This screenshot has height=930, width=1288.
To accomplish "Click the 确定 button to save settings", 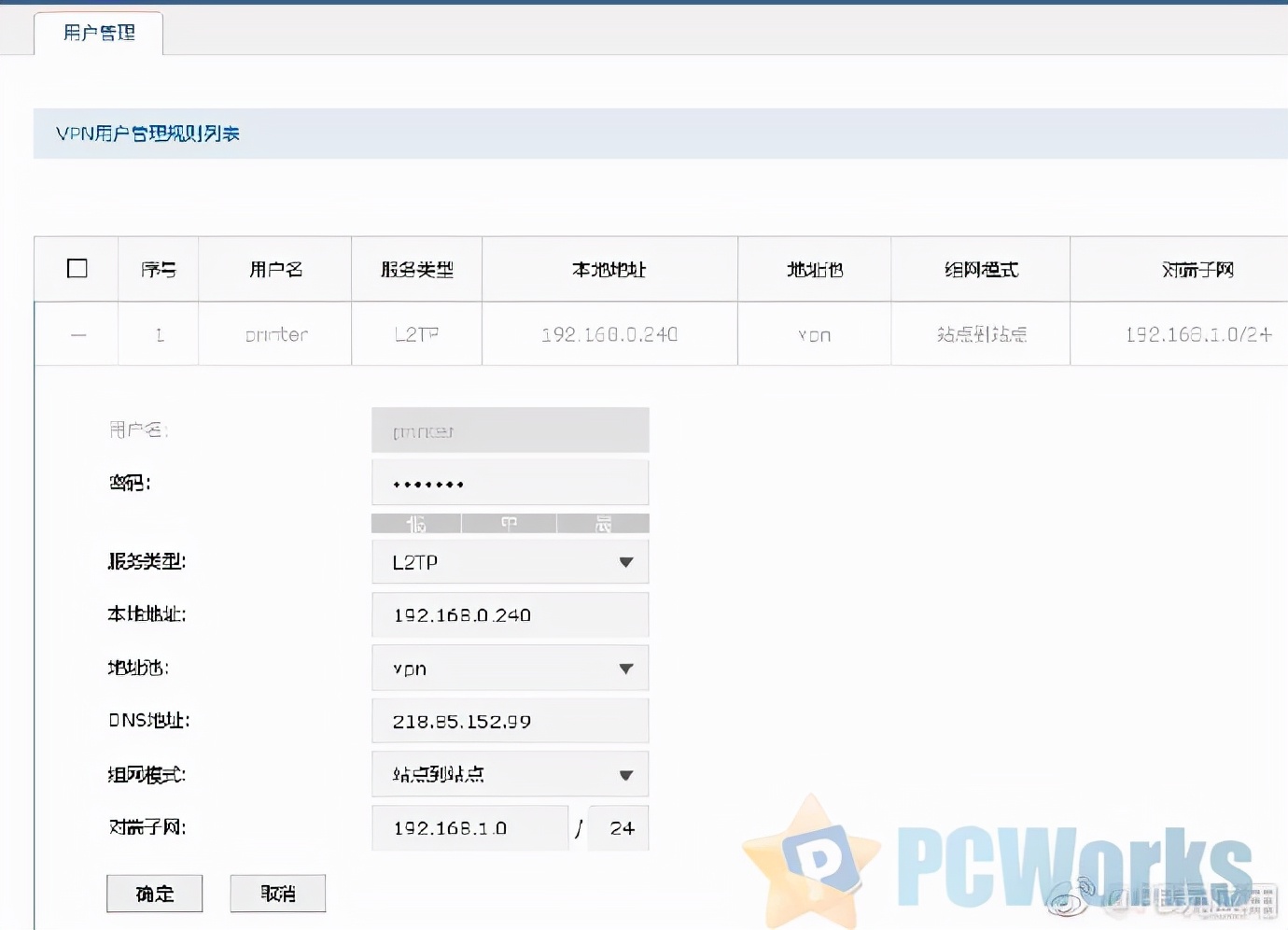I will coord(154,893).
